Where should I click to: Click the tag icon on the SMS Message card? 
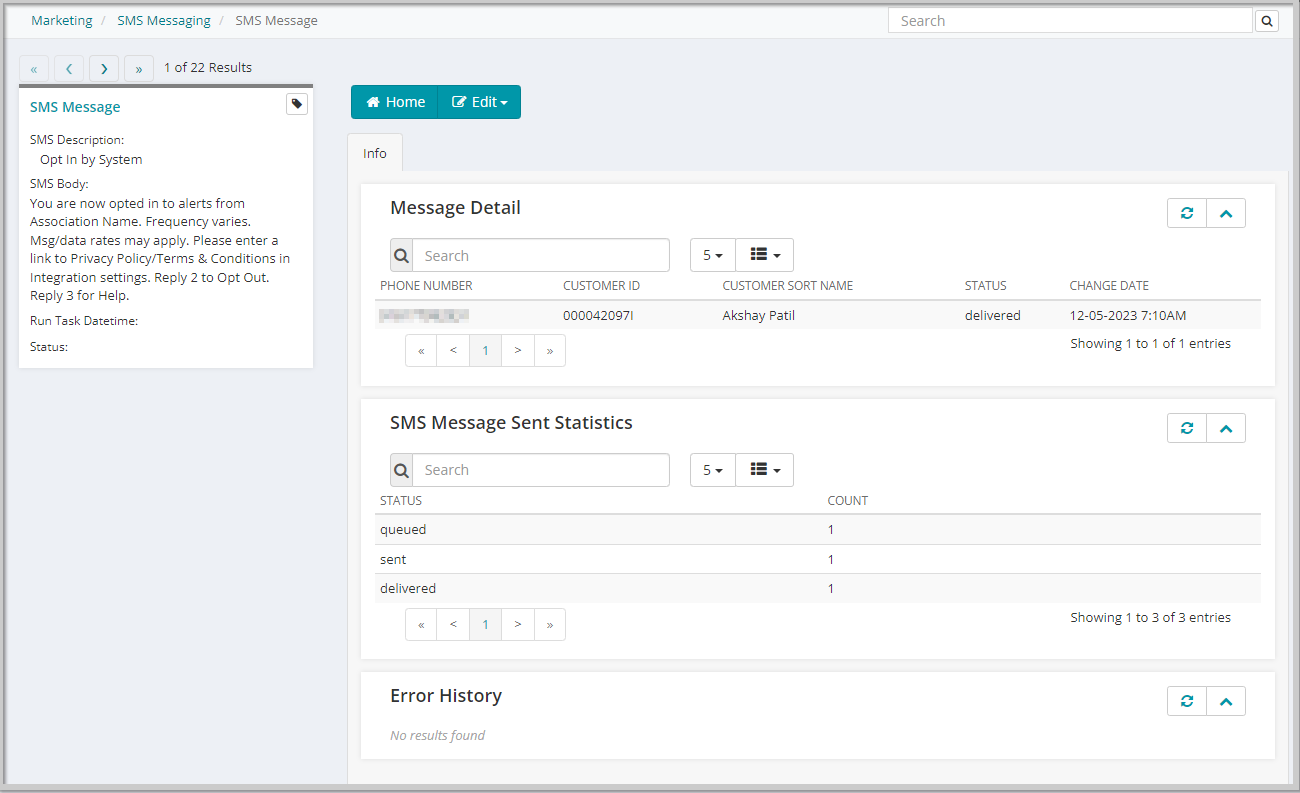tap(296, 103)
